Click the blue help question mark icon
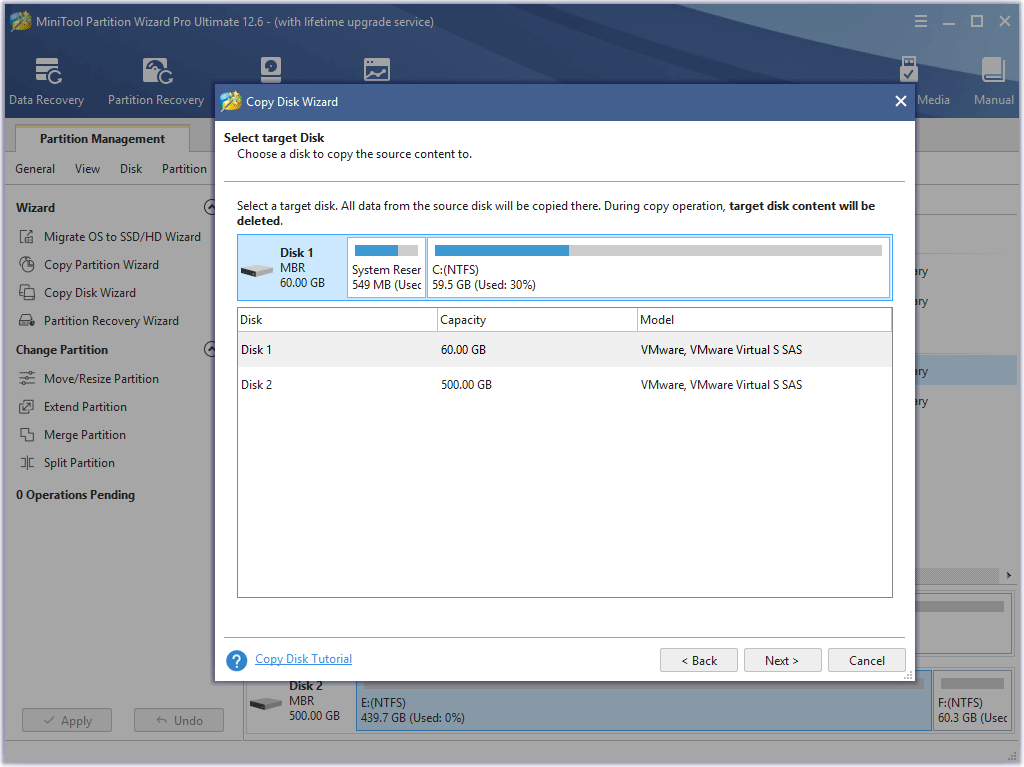The width and height of the screenshot is (1024, 767). point(236,661)
